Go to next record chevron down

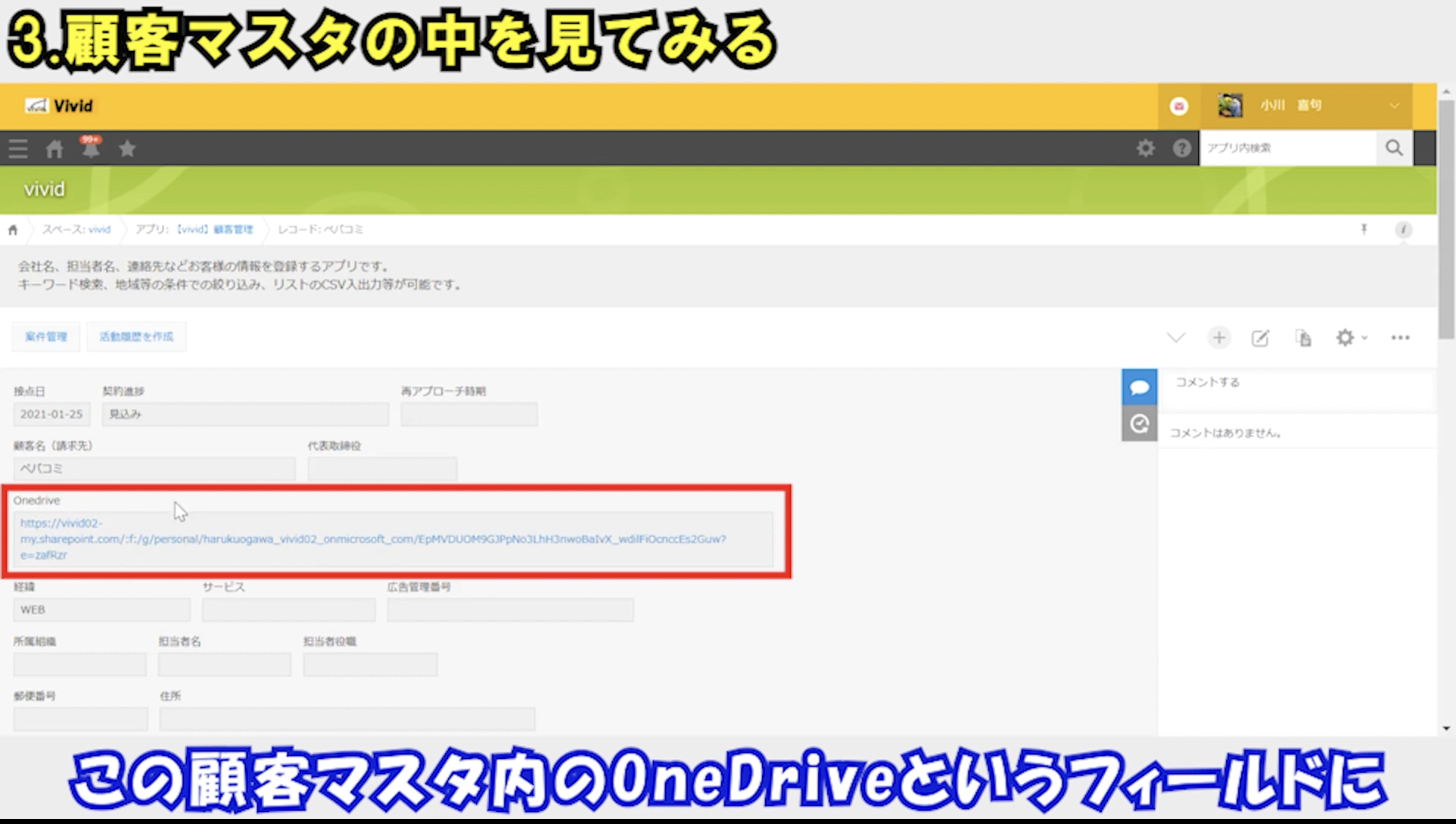1176,338
